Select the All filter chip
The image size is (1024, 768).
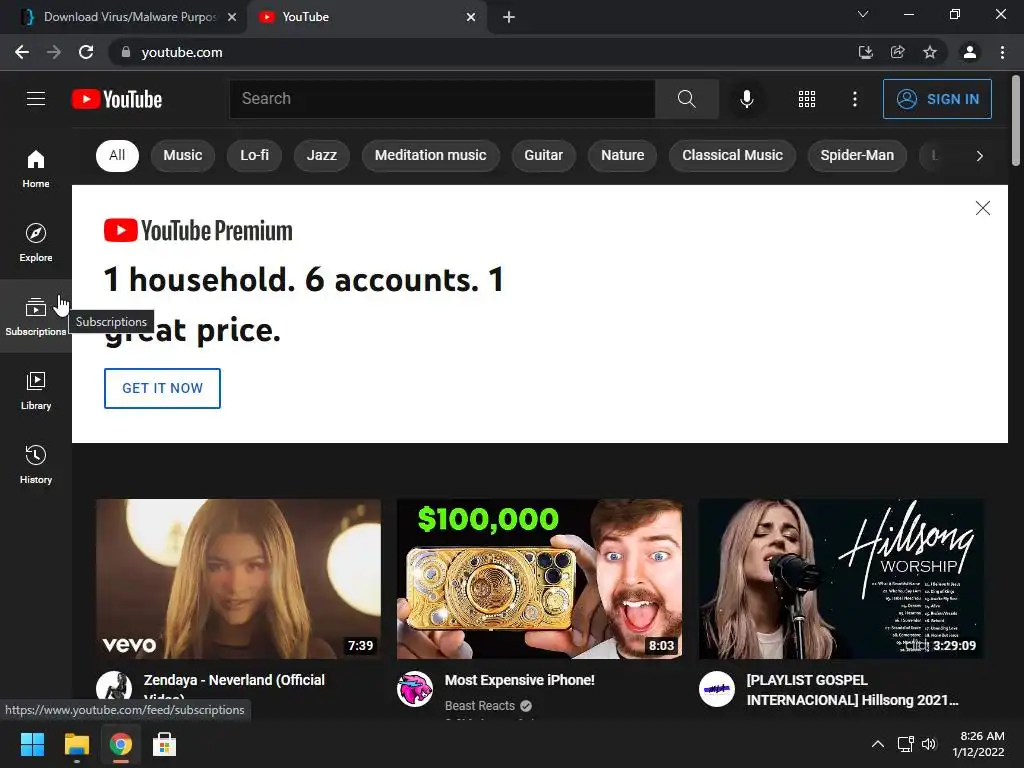click(117, 155)
